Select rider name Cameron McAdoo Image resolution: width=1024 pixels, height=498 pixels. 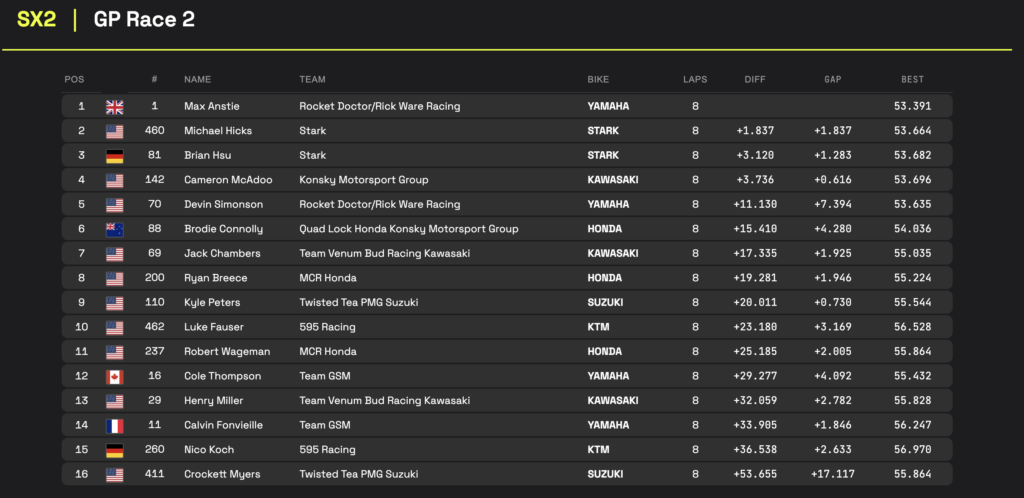click(228, 180)
